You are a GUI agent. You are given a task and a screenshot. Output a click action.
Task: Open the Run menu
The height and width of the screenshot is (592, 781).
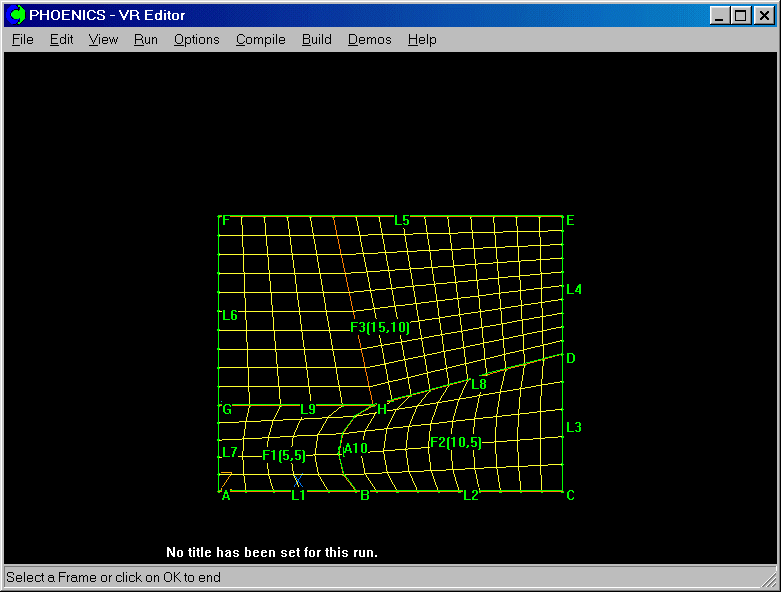(x=146, y=40)
